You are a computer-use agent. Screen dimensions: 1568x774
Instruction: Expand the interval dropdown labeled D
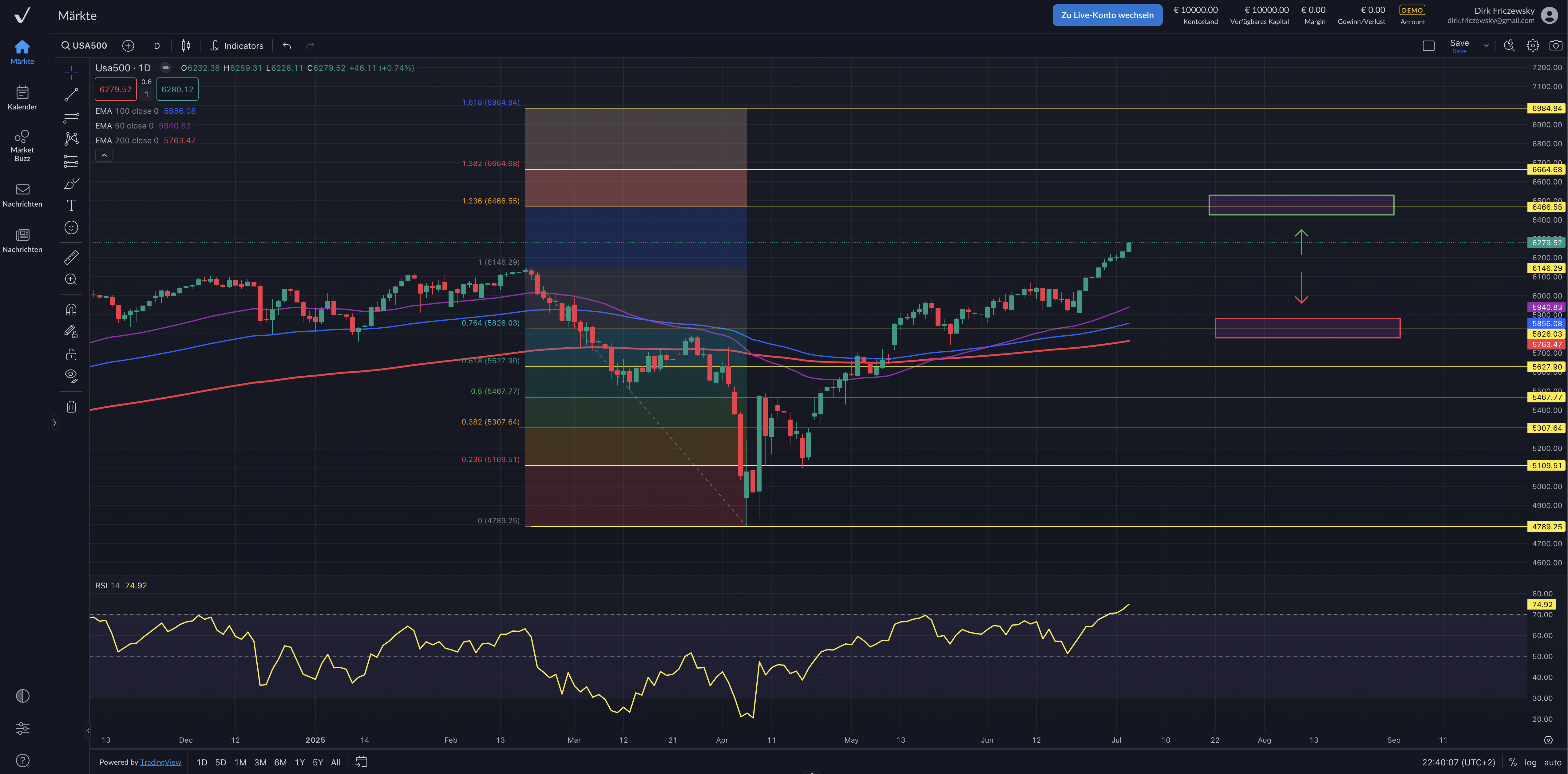pyautogui.click(x=157, y=45)
